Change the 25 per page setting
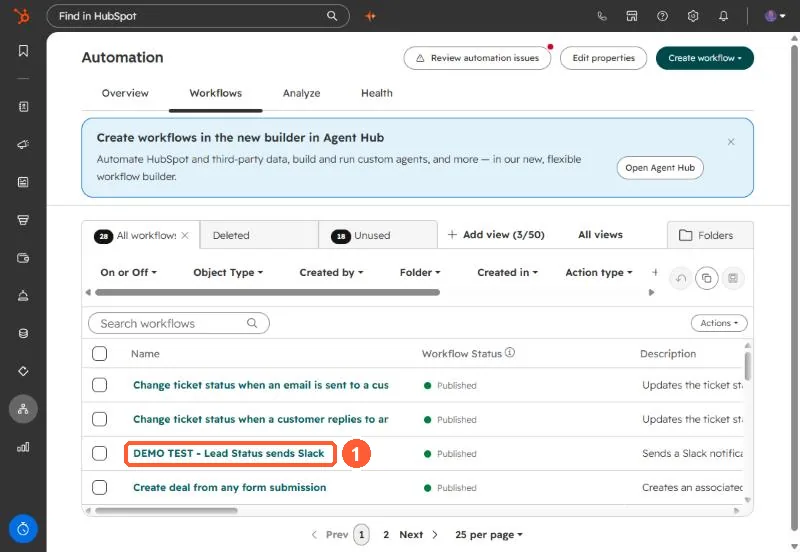 tap(489, 535)
